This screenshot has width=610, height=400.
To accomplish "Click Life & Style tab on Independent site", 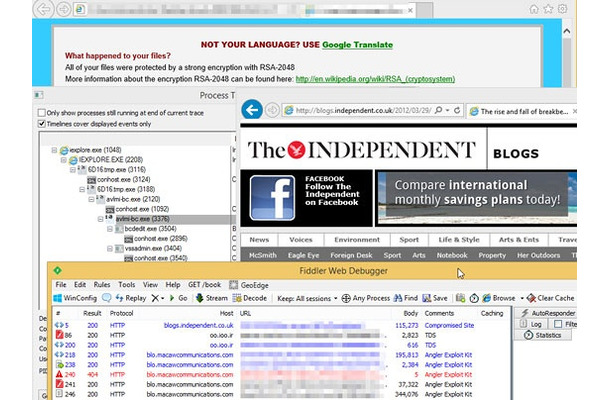I will click(459, 240).
